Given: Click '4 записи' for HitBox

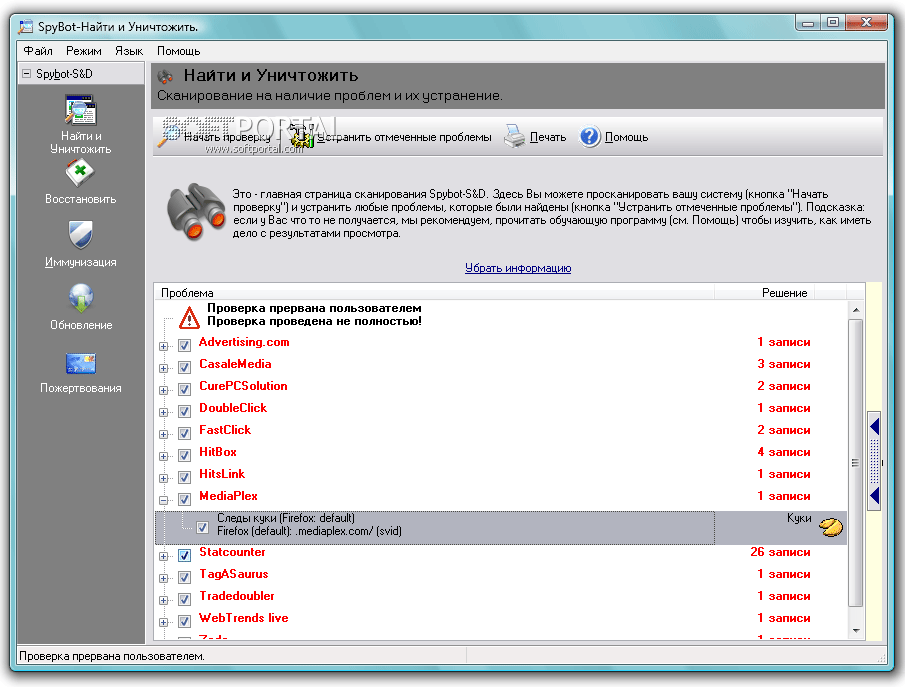Looking at the screenshot, I should click(784, 451).
